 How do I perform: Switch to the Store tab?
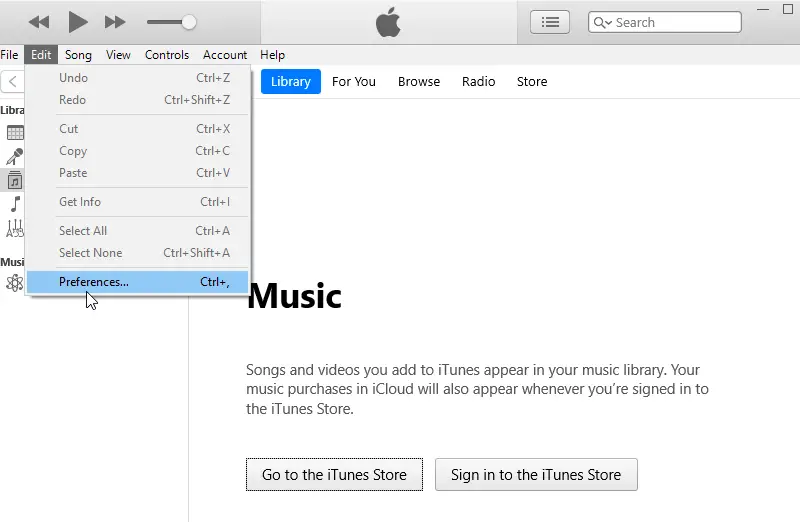532,82
